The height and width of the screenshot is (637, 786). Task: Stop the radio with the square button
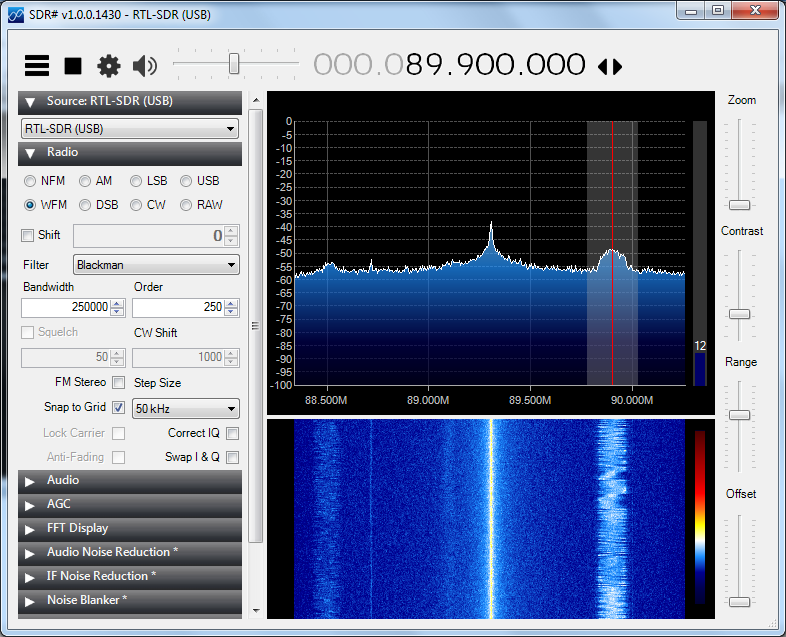73,66
